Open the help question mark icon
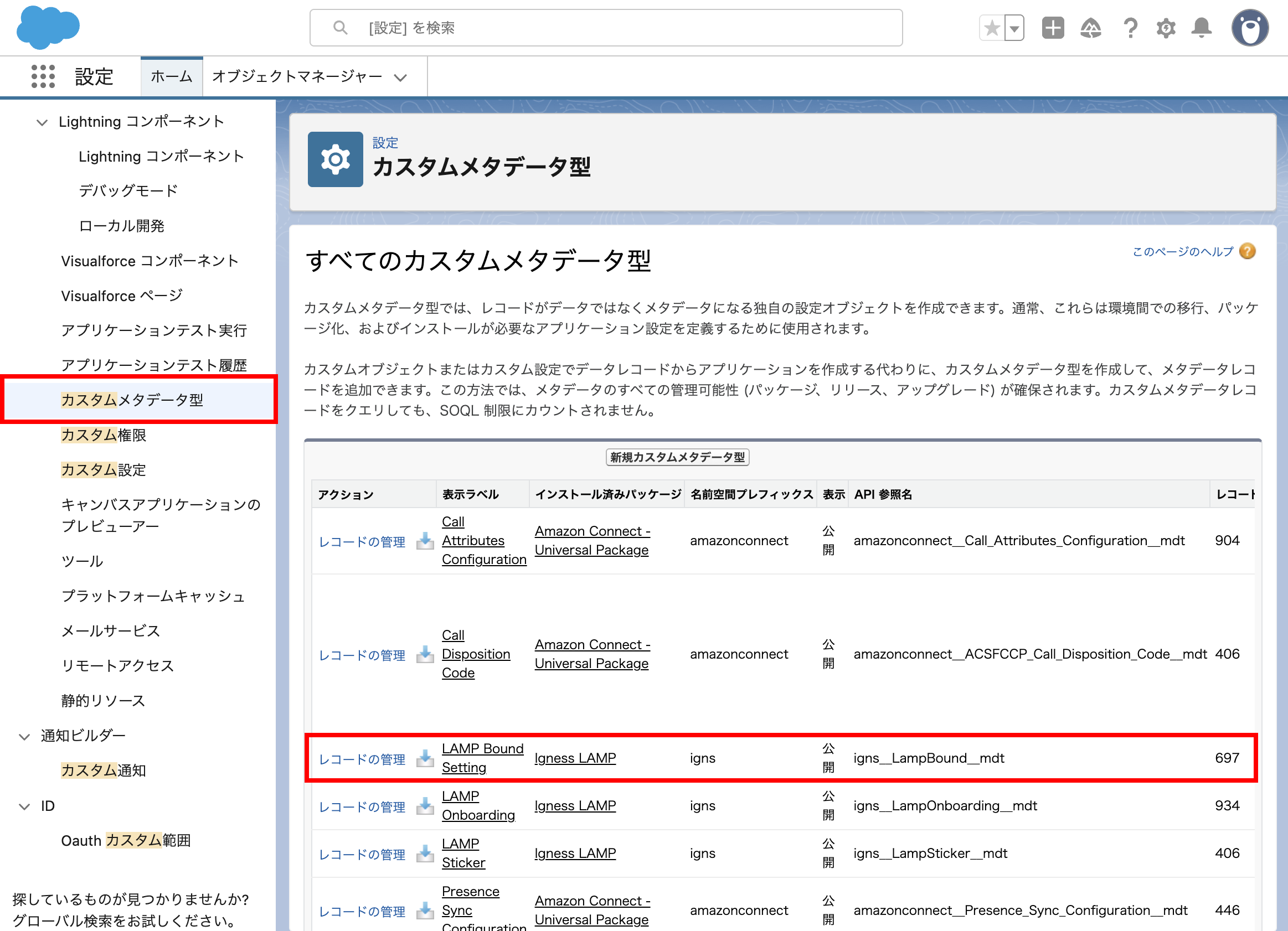1288x931 pixels. [x=1130, y=28]
